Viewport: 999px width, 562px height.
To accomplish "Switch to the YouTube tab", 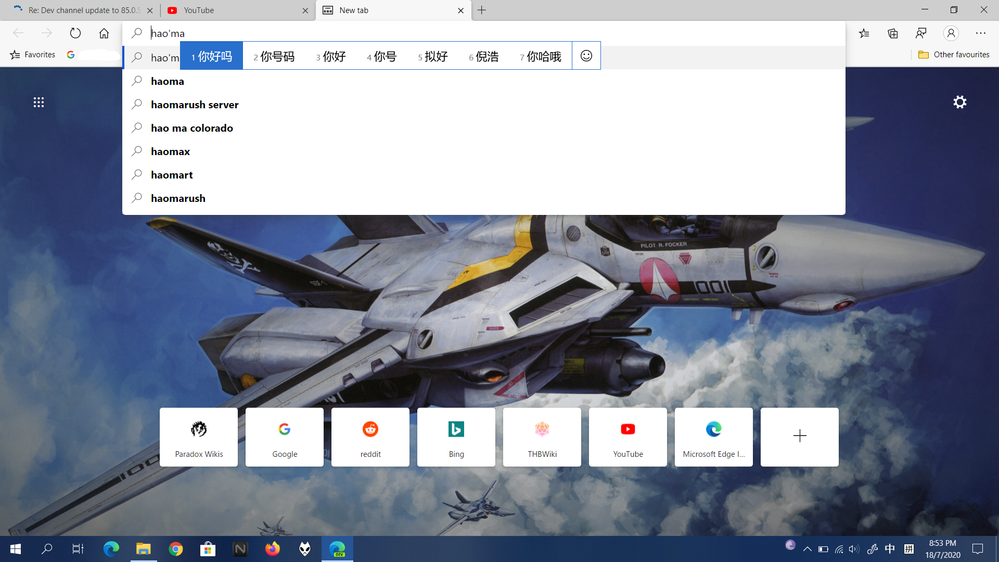I will tap(235, 10).
